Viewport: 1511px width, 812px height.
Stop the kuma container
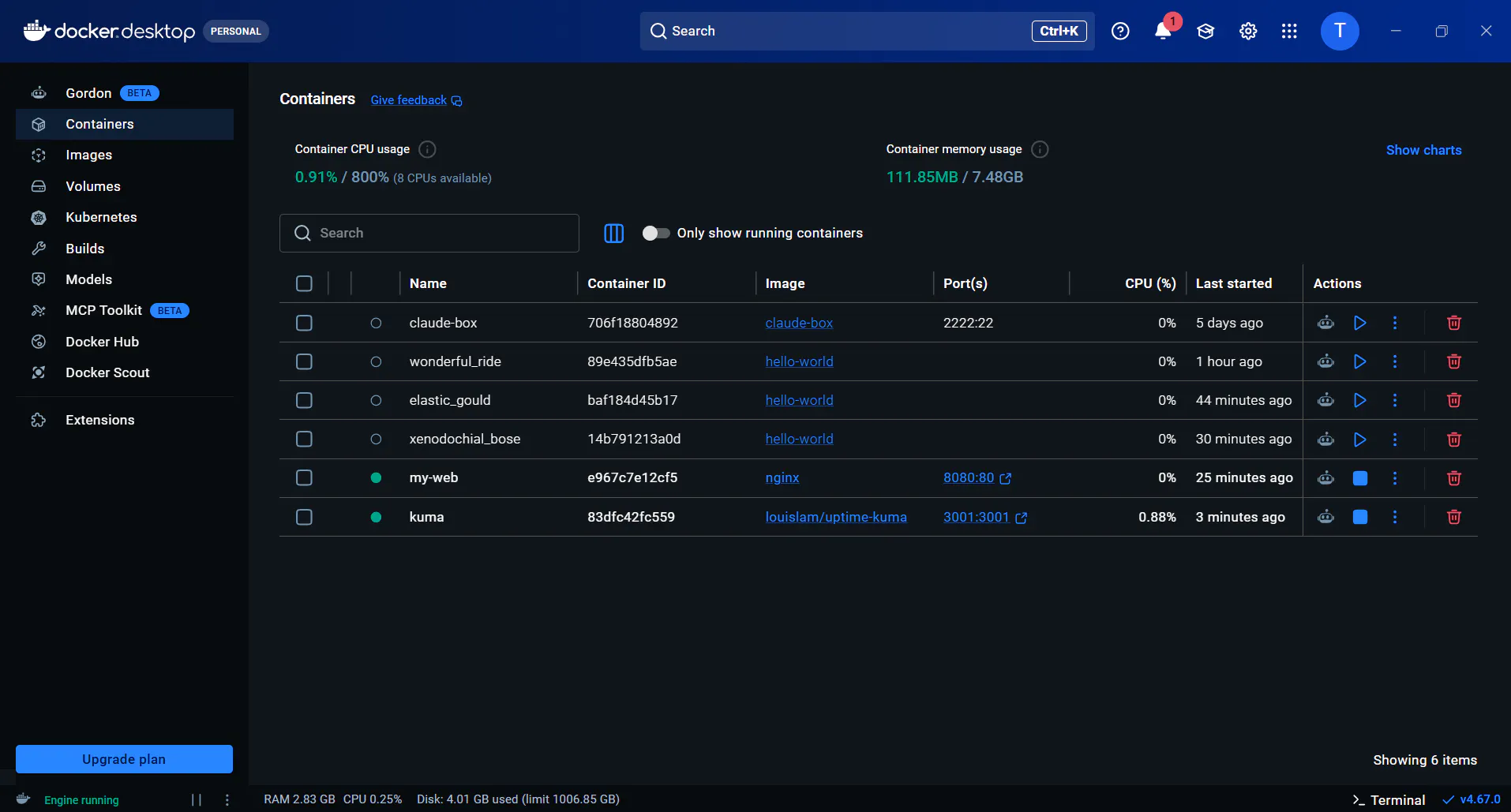coord(1360,517)
